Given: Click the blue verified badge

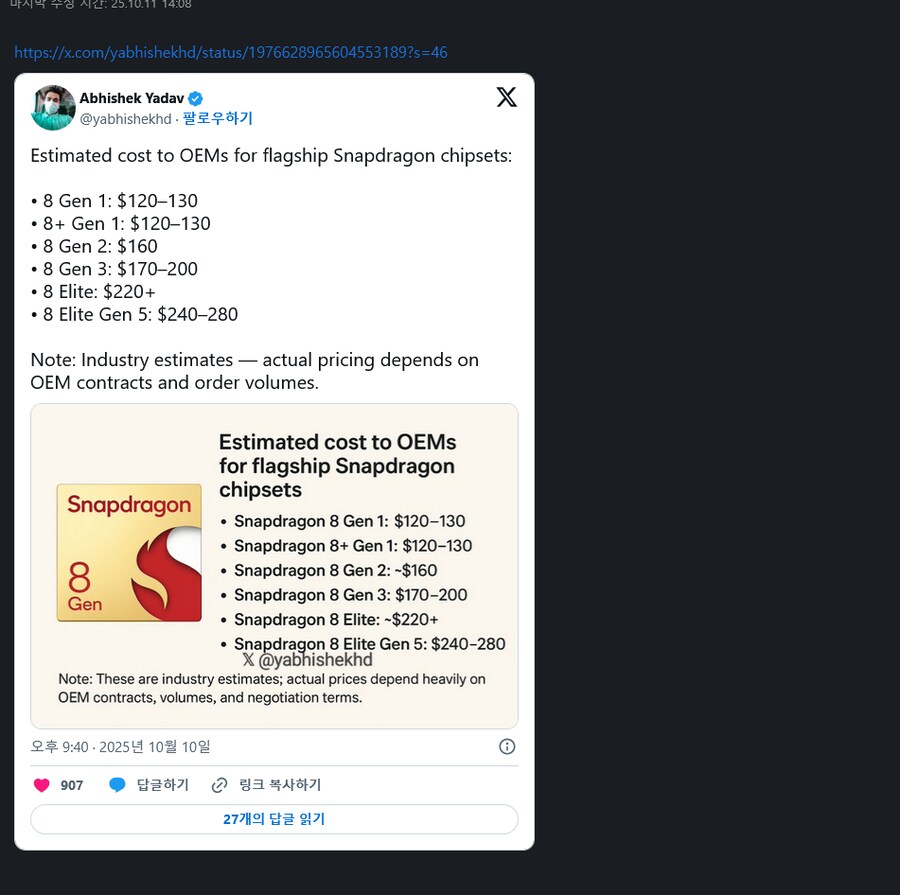Looking at the screenshot, I should 197,98.
